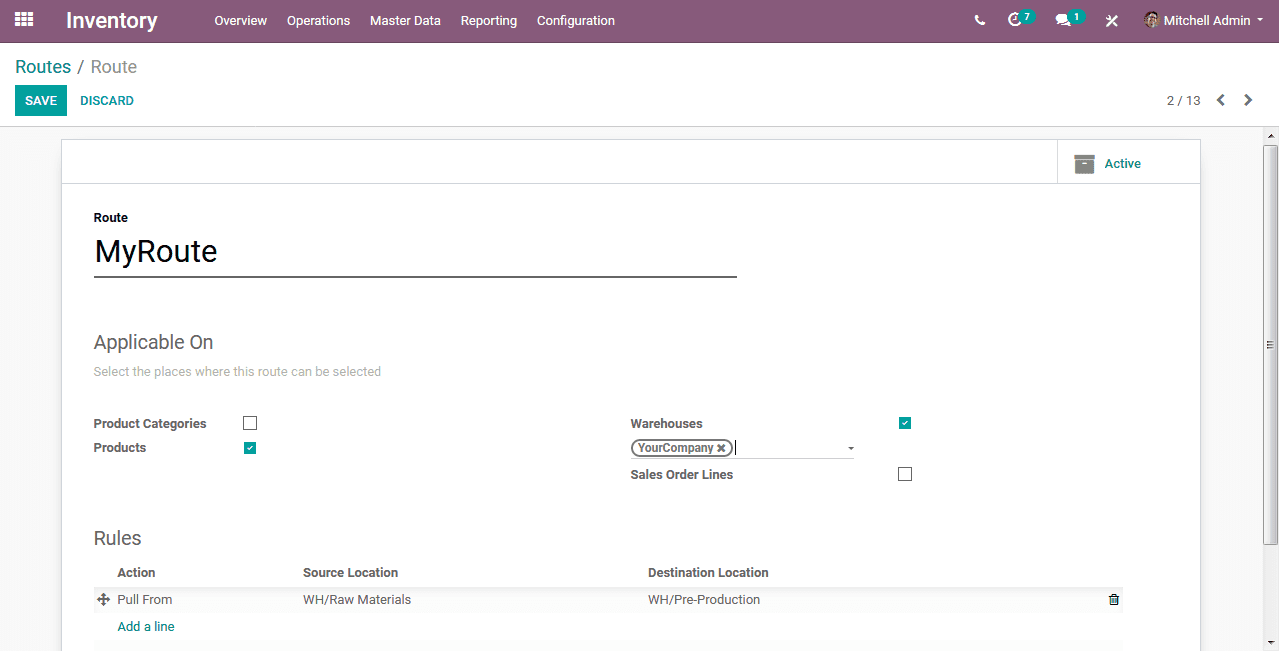The image size is (1279, 651).
Task: Sort by the Action column header
Action: [136, 573]
